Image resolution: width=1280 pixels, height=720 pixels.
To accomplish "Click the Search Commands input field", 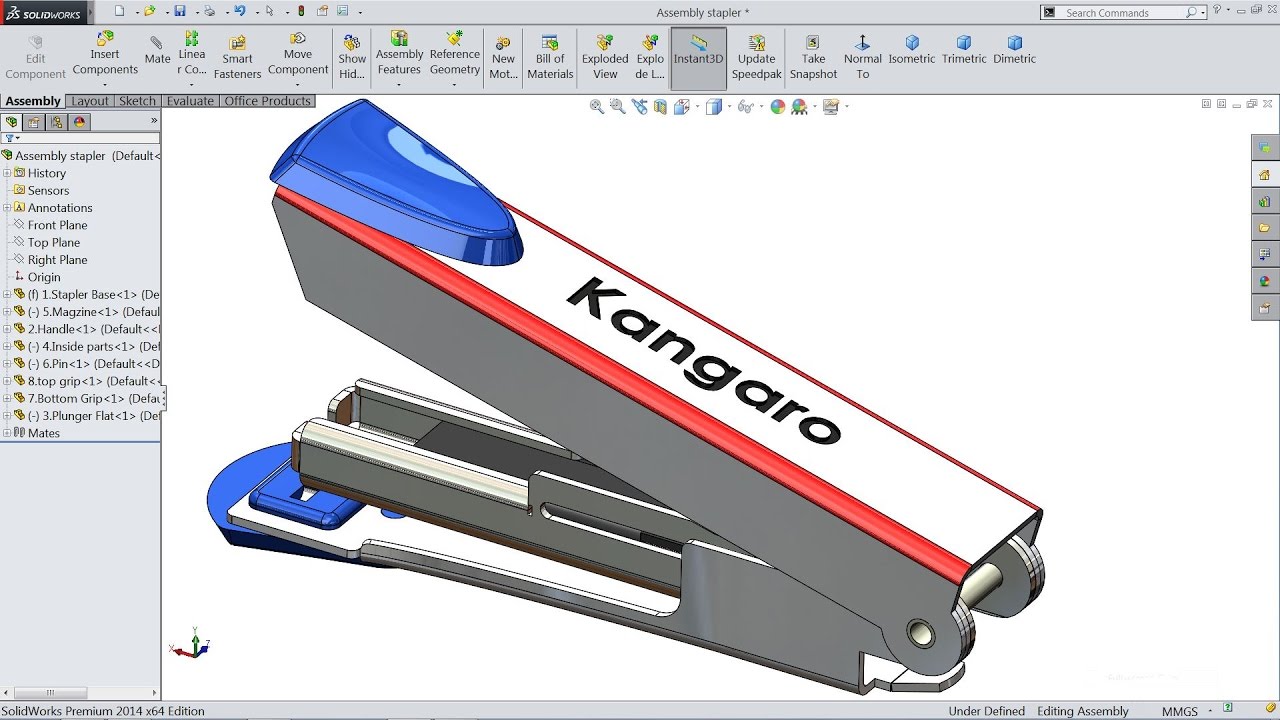I will (x=1123, y=13).
